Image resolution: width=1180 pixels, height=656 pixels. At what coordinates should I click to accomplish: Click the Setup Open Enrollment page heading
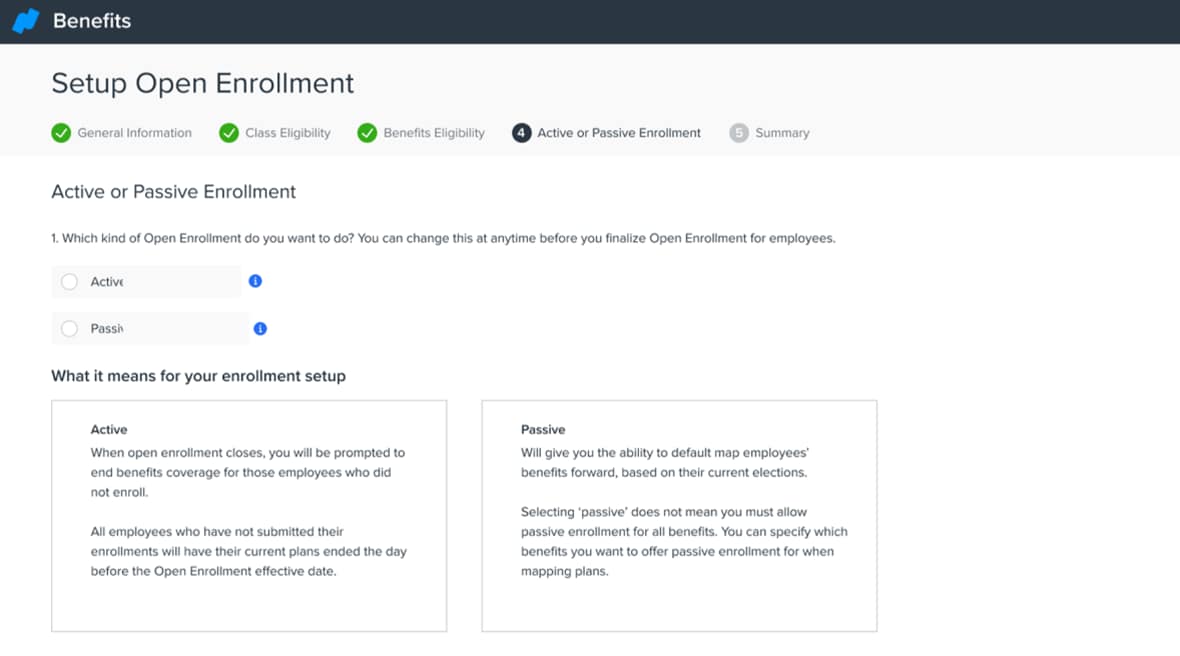click(x=203, y=83)
